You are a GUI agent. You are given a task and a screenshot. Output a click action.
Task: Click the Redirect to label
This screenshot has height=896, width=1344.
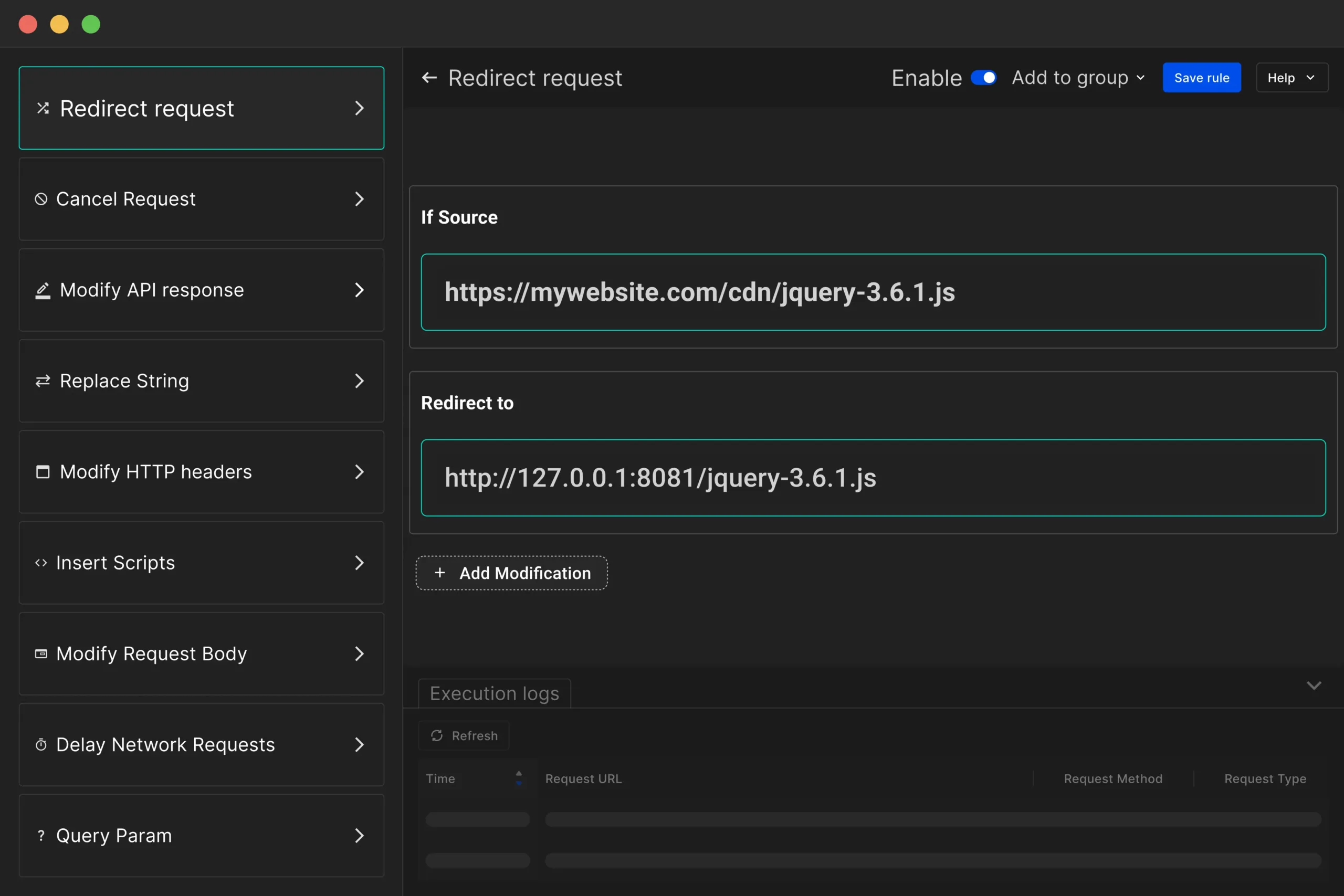coord(467,403)
